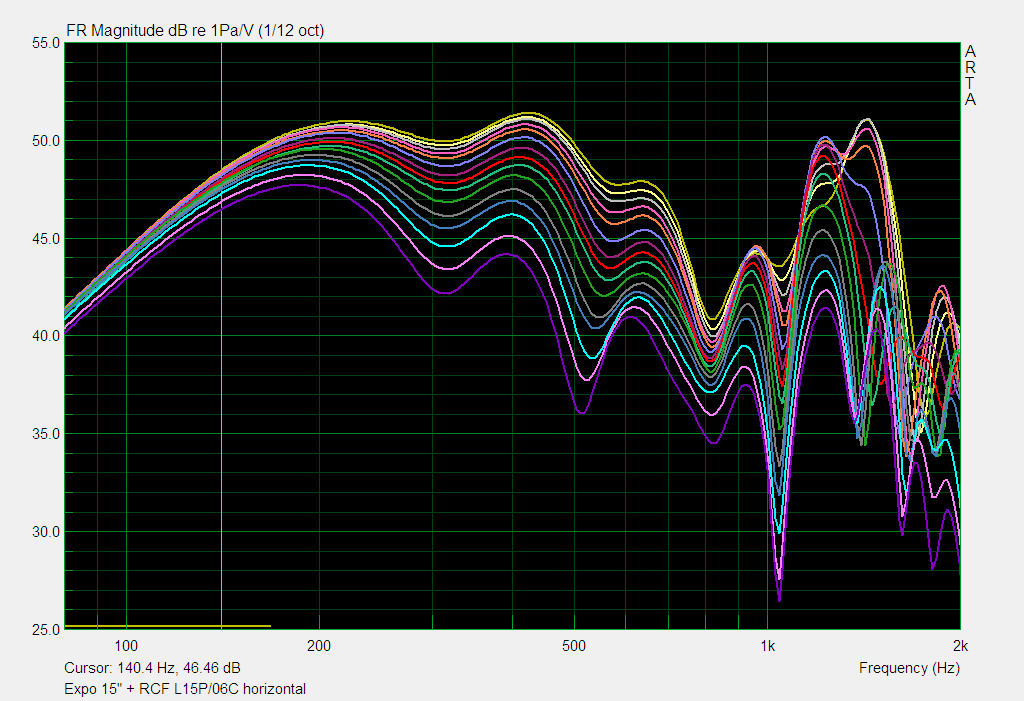The height and width of the screenshot is (701, 1024).
Task: Click the 200 frequency axis label
Action: tap(319, 646)
